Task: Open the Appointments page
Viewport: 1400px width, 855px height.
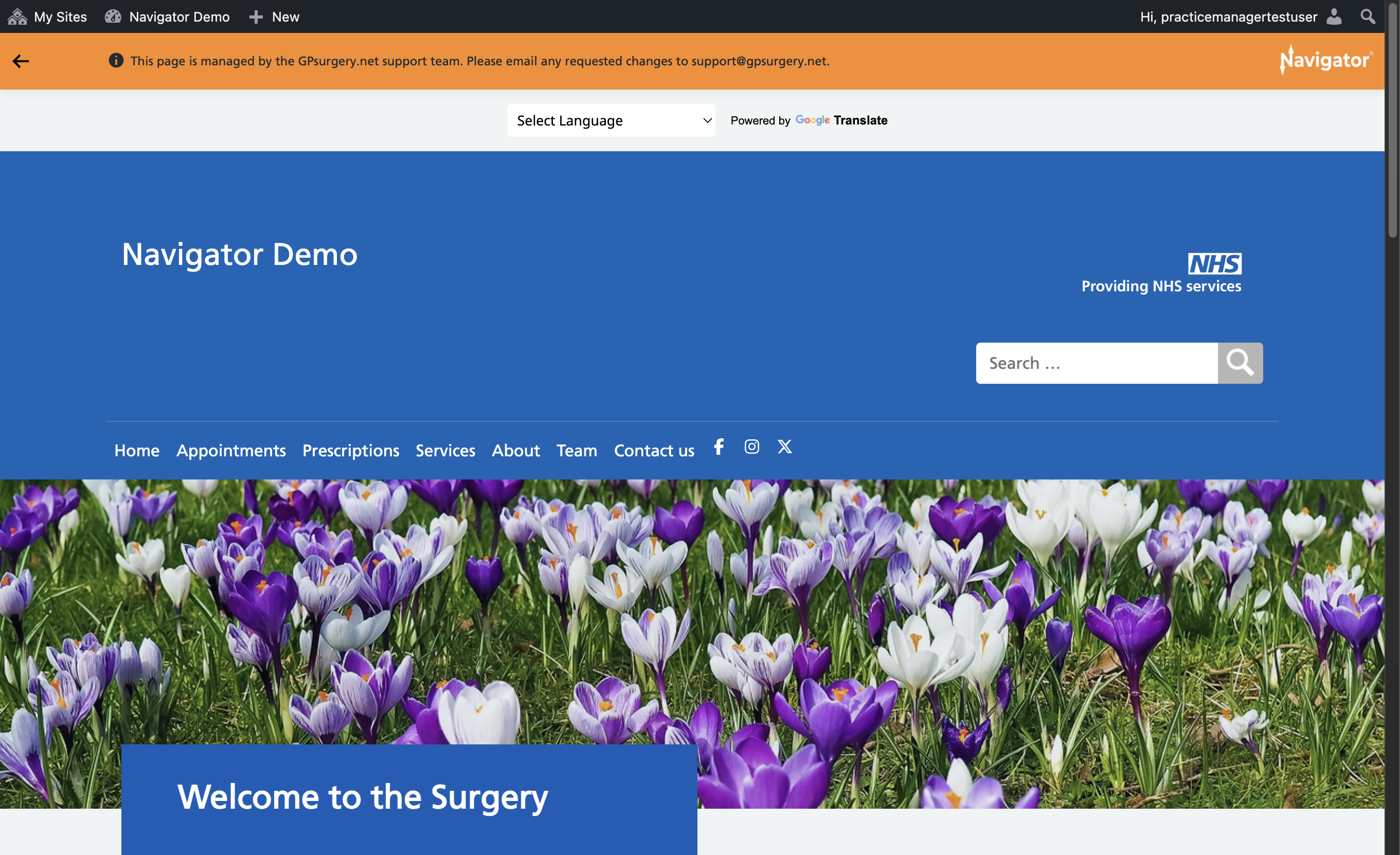Action: click(x=231, y=450)
